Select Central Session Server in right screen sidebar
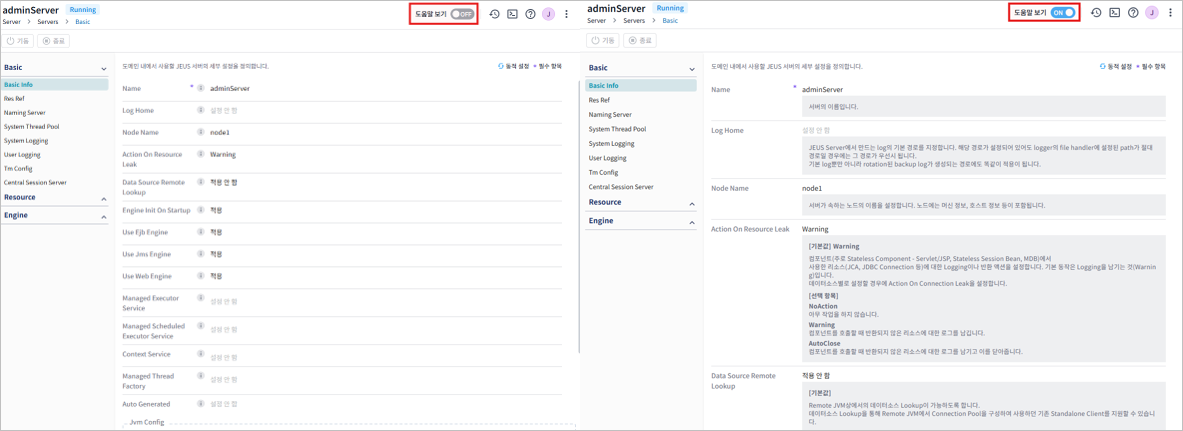1183x431 pixels. coord(621,187)
